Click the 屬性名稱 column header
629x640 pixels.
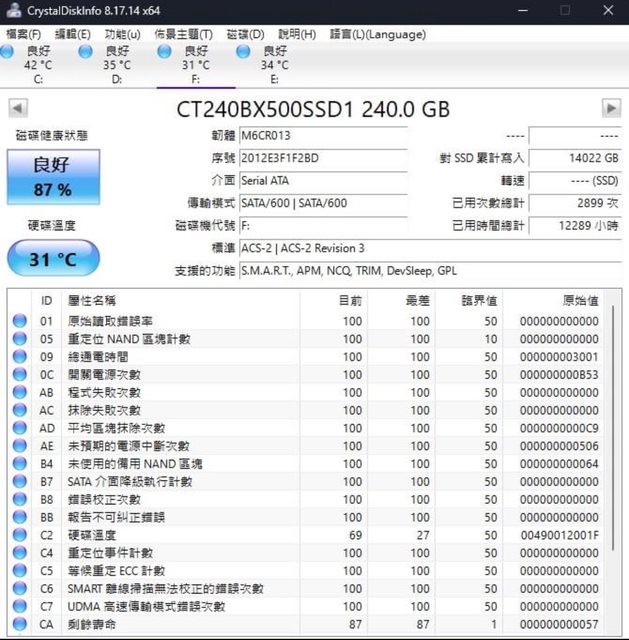coord(91,300)
